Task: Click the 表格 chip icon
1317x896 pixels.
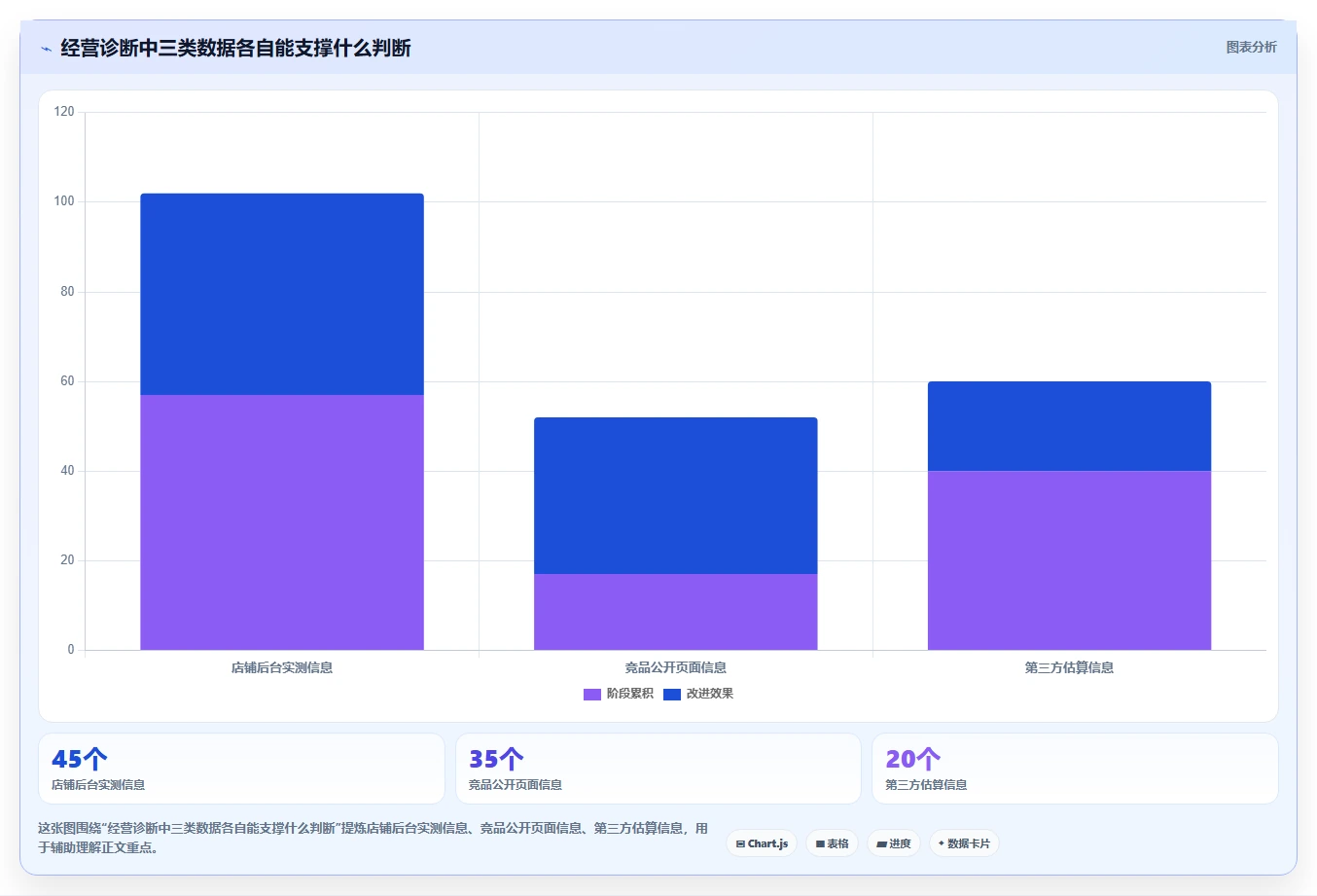Action: (x=820, y=844)
